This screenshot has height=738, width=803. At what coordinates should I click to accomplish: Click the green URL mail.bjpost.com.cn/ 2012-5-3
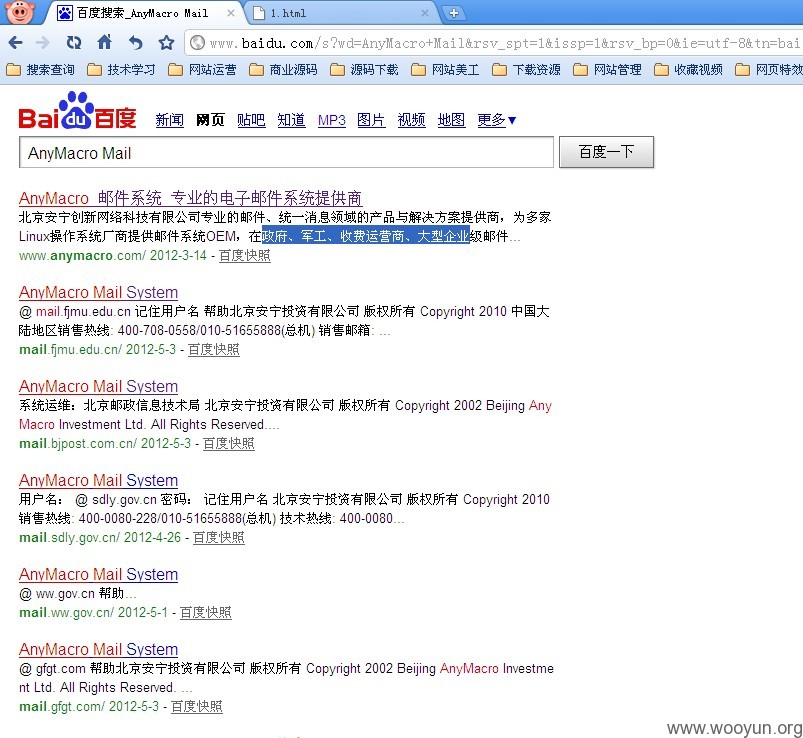tap(105, 443)
